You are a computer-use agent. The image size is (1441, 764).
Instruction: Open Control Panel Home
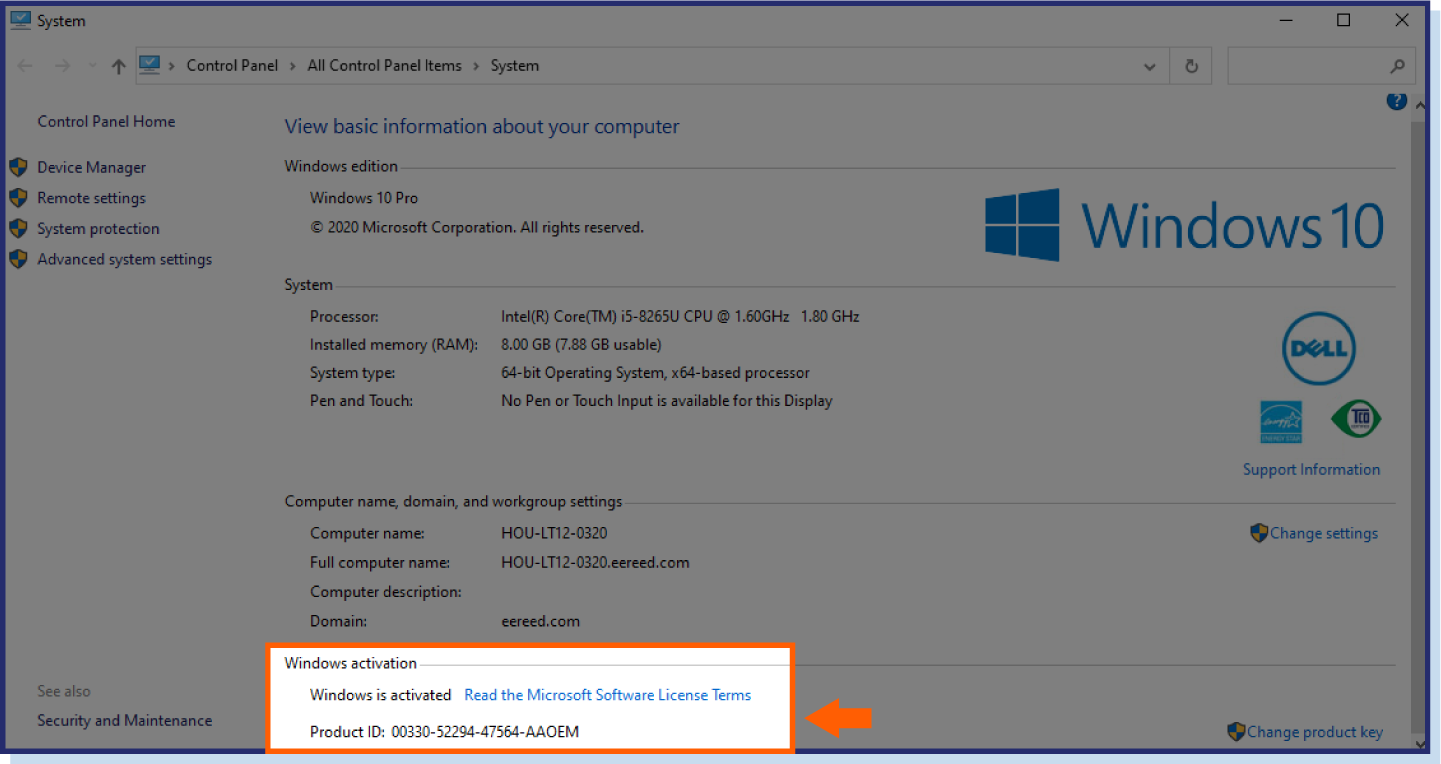pos(106,121)
